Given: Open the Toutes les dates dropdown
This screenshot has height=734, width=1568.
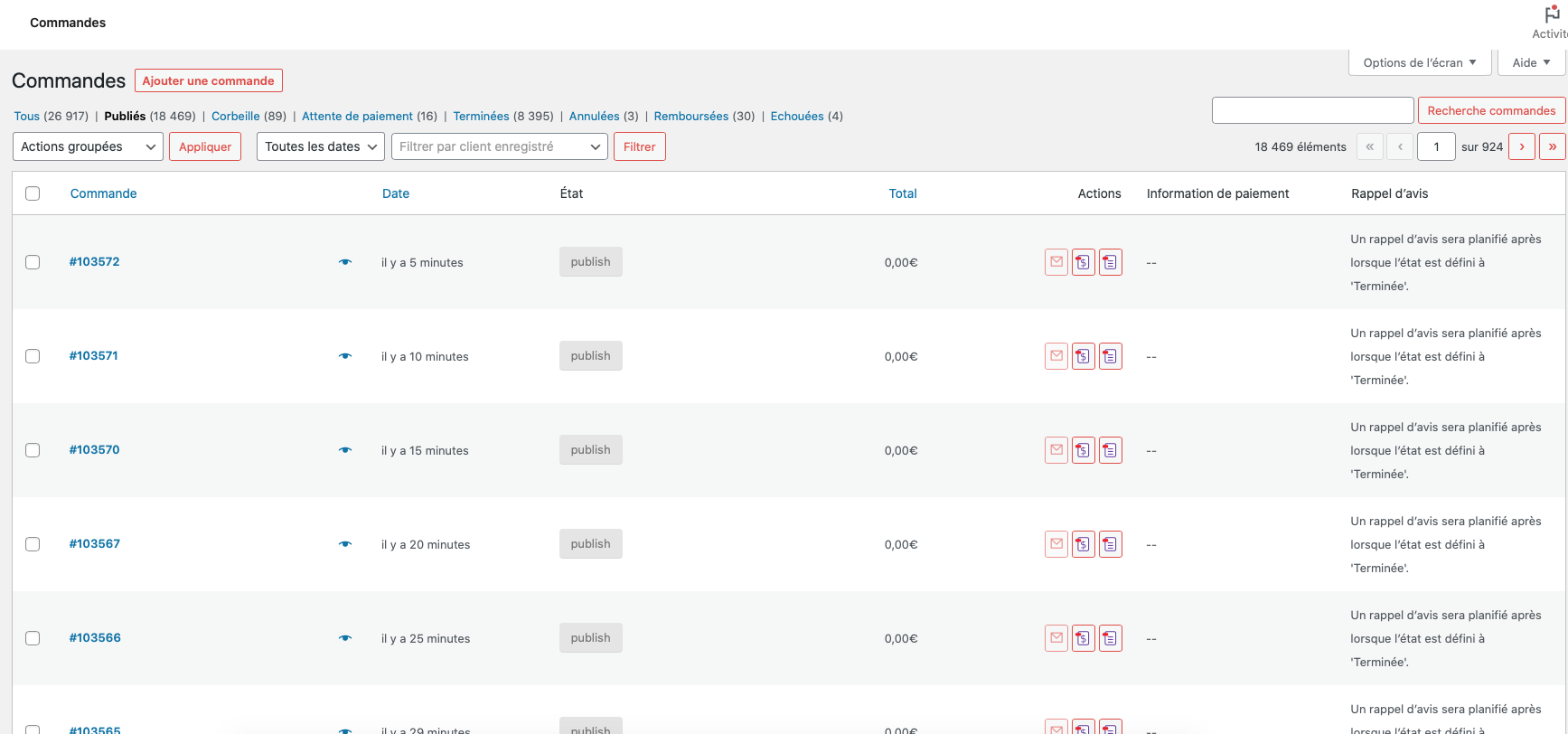Looking at the screenshot, I should [321, 146].
